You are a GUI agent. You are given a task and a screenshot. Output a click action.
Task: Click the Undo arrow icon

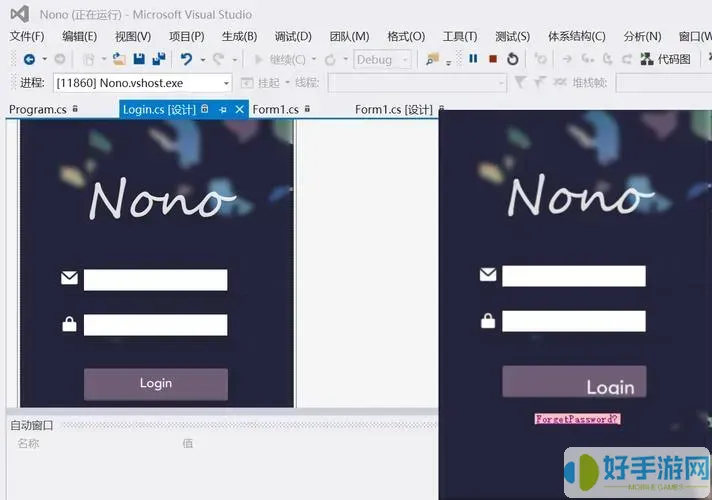click(187, 59)
